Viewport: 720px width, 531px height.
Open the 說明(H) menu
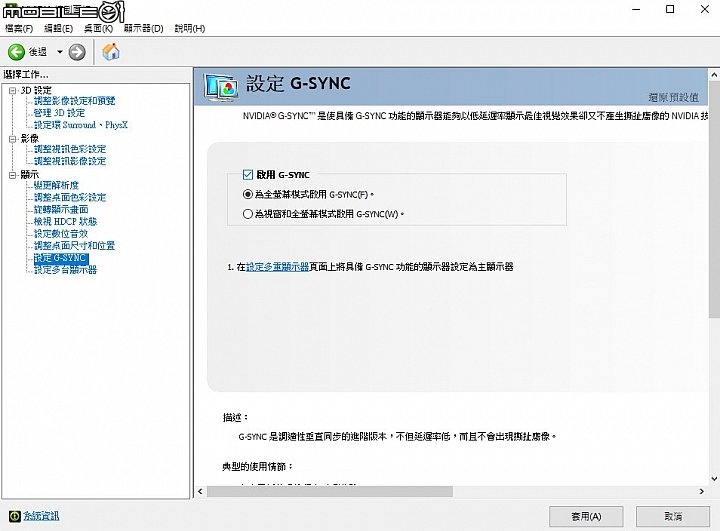[x=190, y=28]
